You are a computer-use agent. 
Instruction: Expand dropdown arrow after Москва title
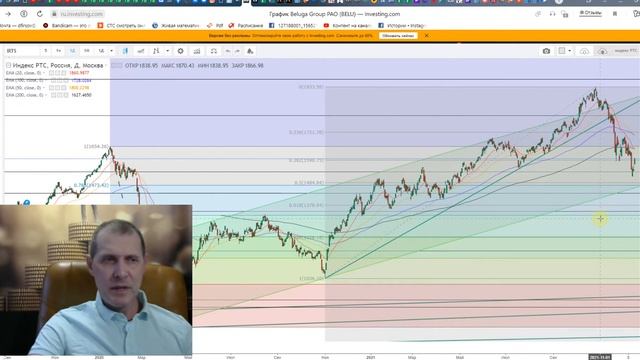(x=106, y=65)
